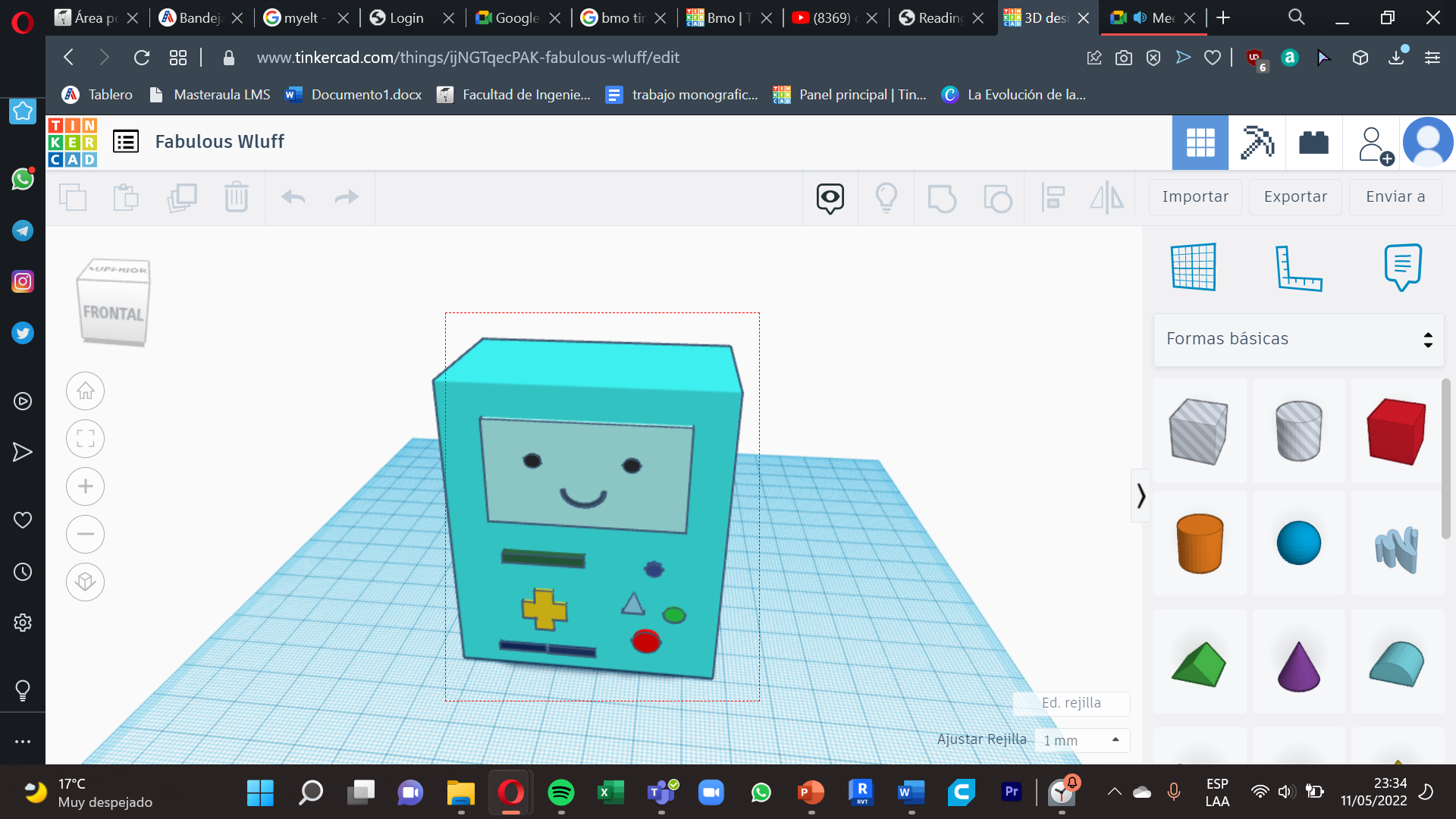Pick the purple cone shape
This screenshot has width=1456, height=819.
(1299, 667)
